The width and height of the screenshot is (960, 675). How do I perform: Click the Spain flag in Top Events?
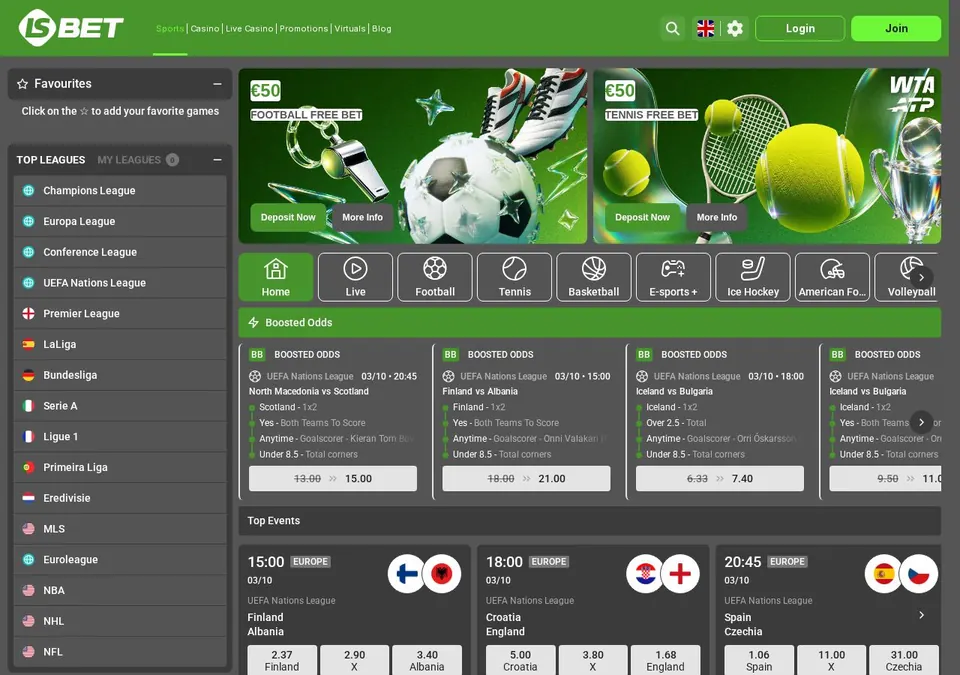(883, 574)
